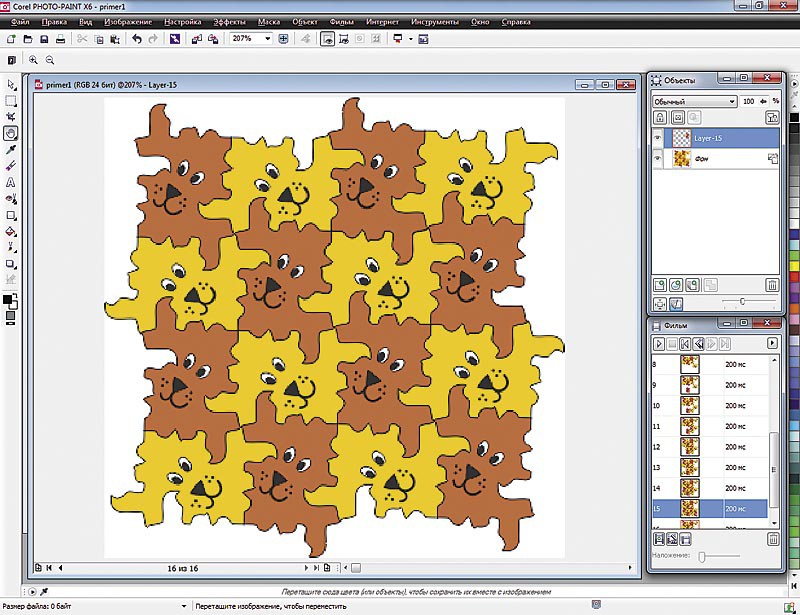Select the Rectangle Mask tool
The image size is (800, 615).
[x=11, y=101]
